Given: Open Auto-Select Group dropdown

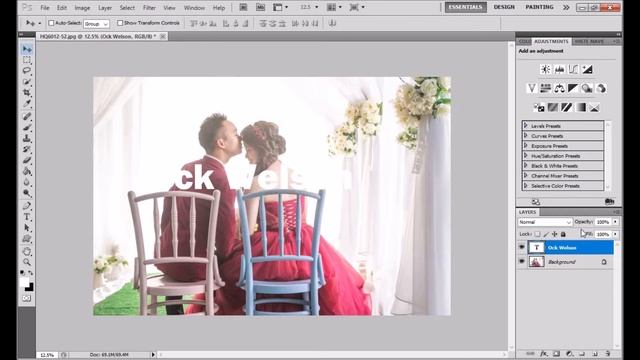Looking at the screenshot, I should [x=96, y=24].
